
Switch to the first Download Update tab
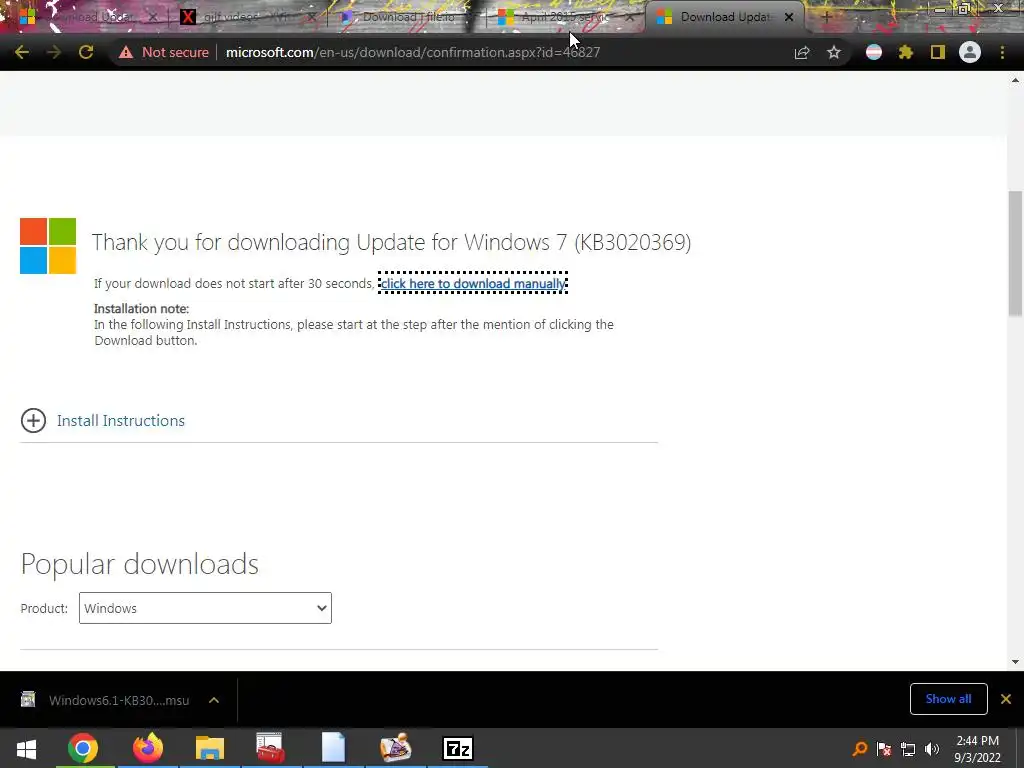tap(88, 17)
